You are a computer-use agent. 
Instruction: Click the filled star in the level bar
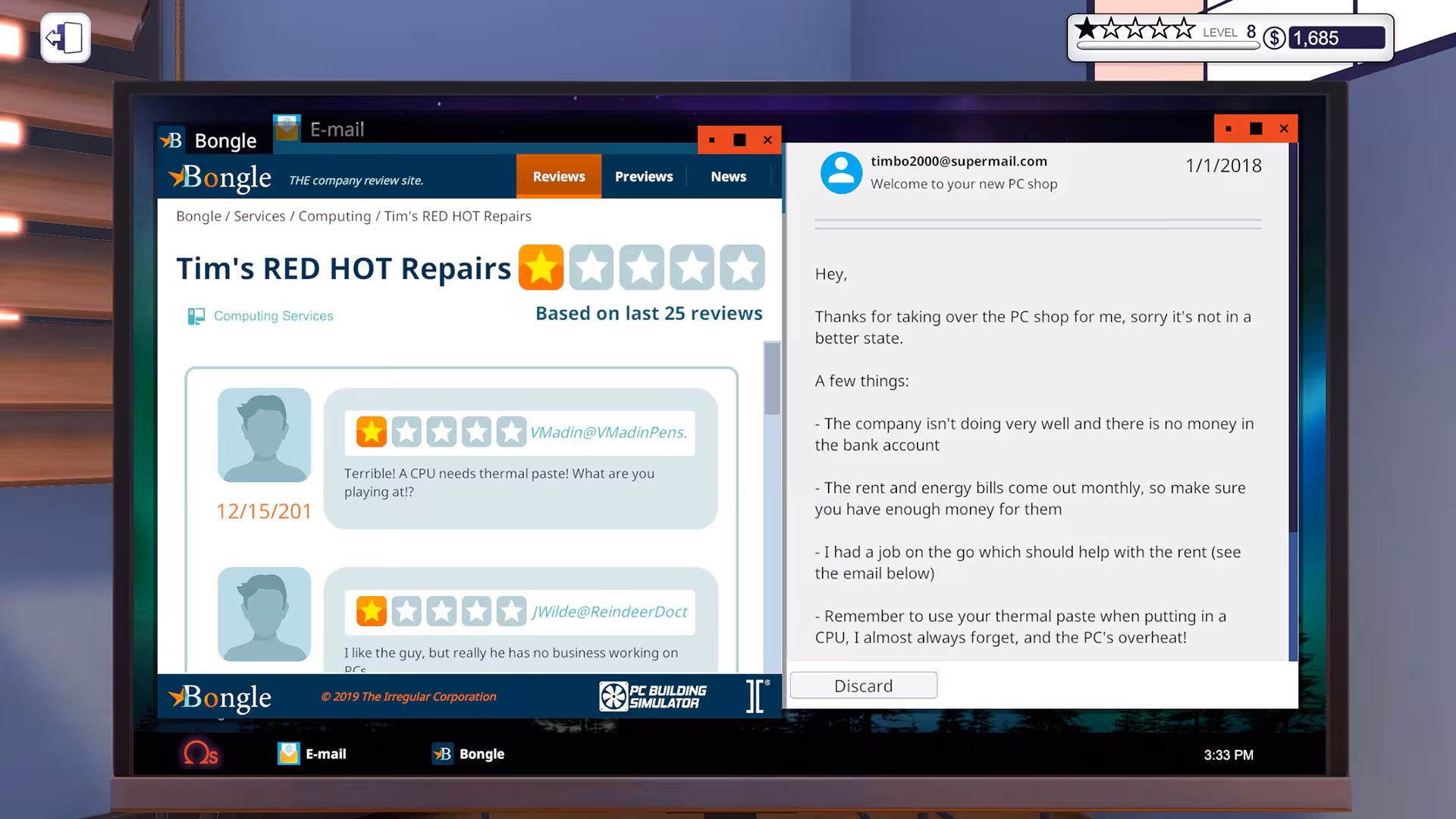(x=1086, y=29)
